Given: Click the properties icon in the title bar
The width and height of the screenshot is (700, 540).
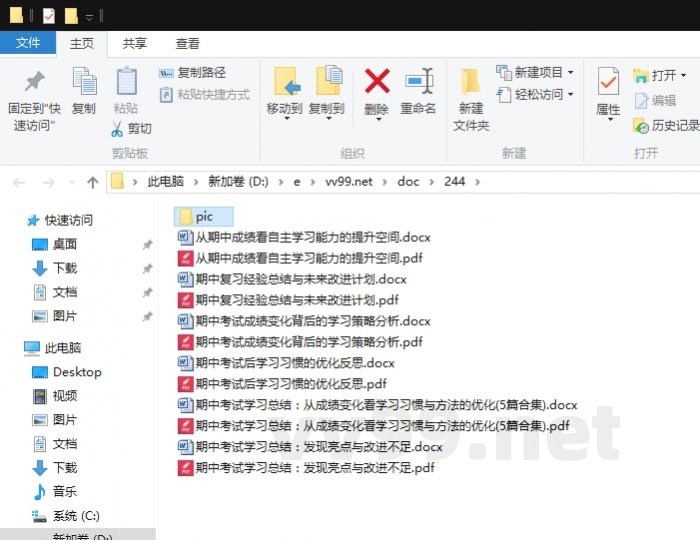Looking at the screenshot, I should click(x=49, y=17).
